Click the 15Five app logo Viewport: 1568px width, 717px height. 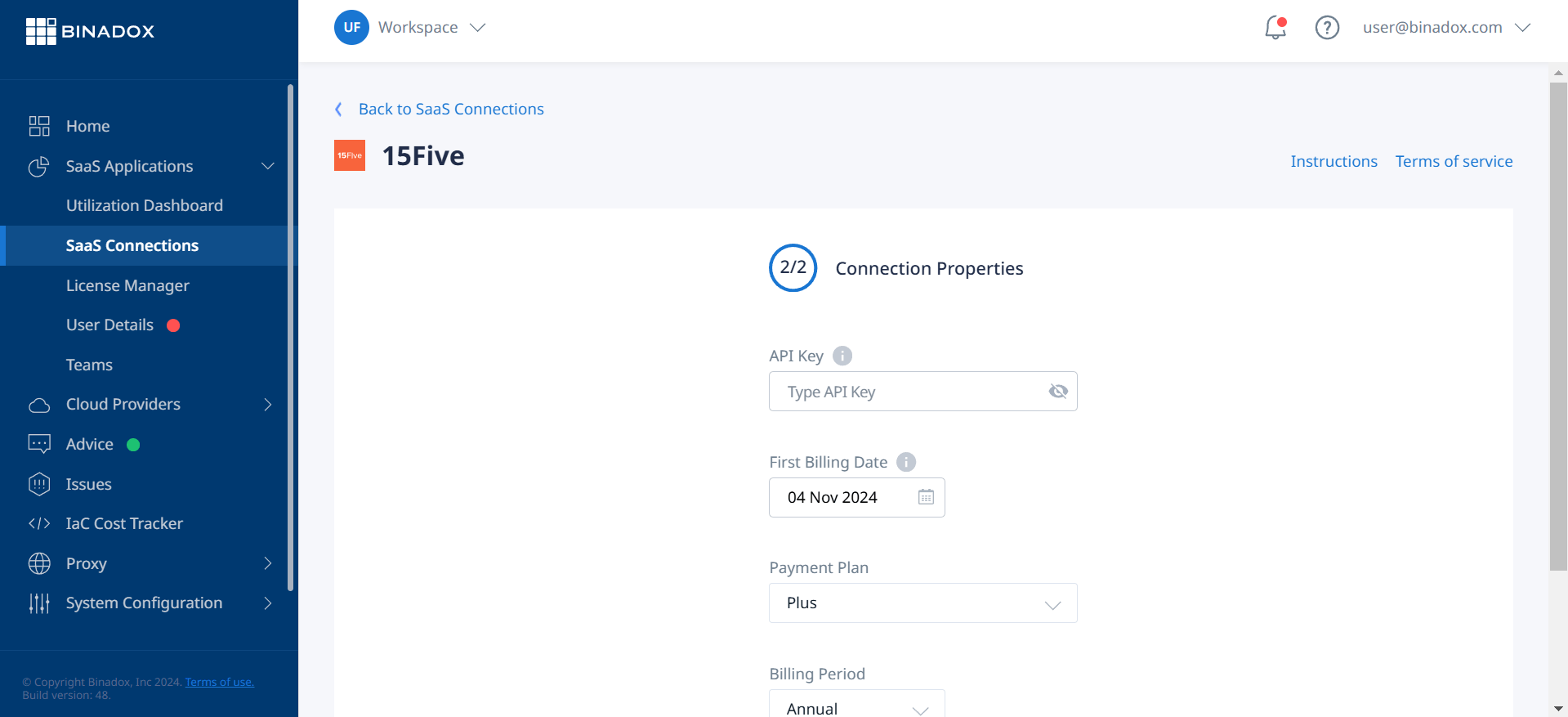[x=350, y=155]
